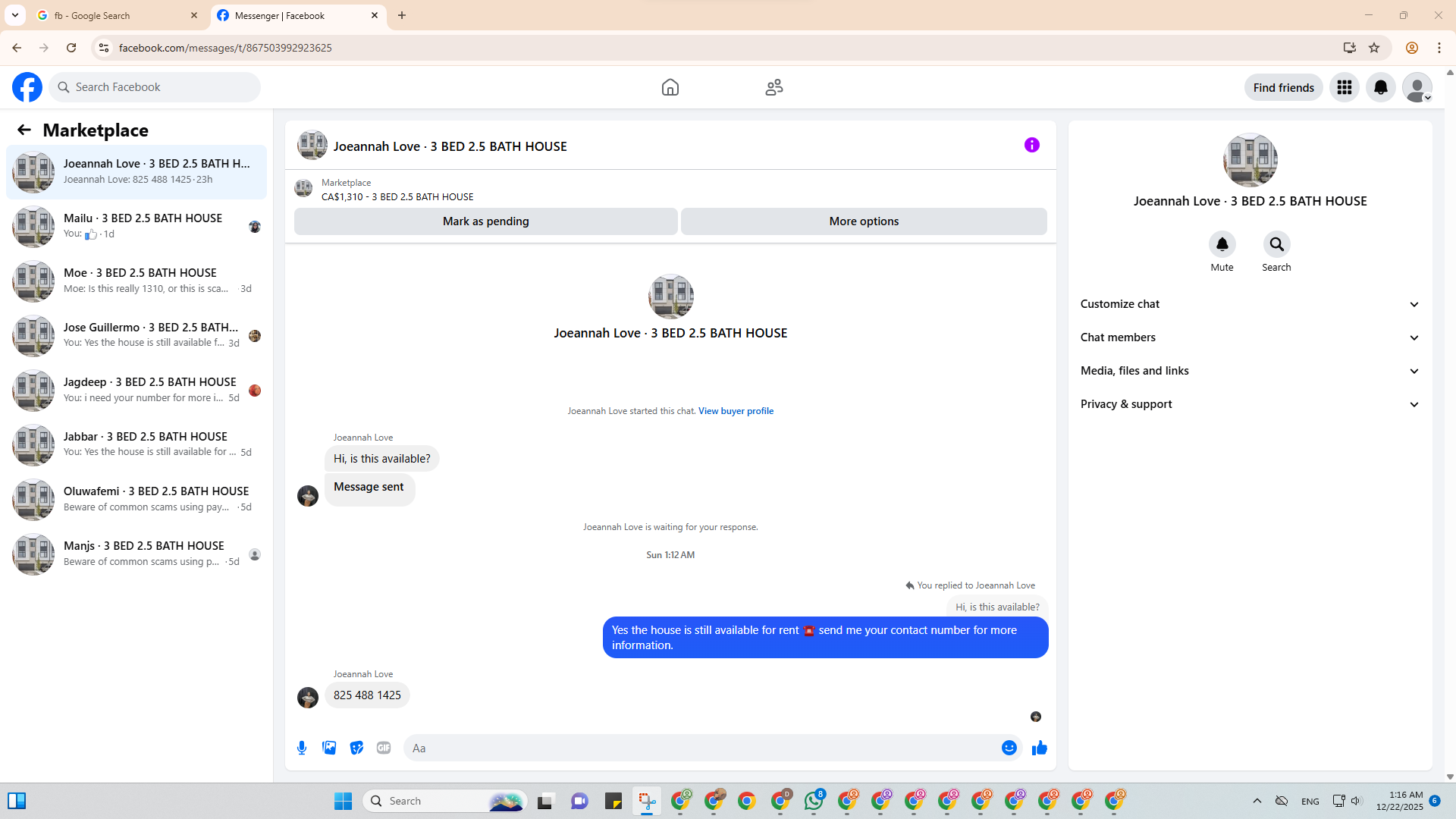Image resolution: width=1456 pixels, height=819 pixels.
Task: Go to the Home feed icon
Action: click(x=670, y=87)
